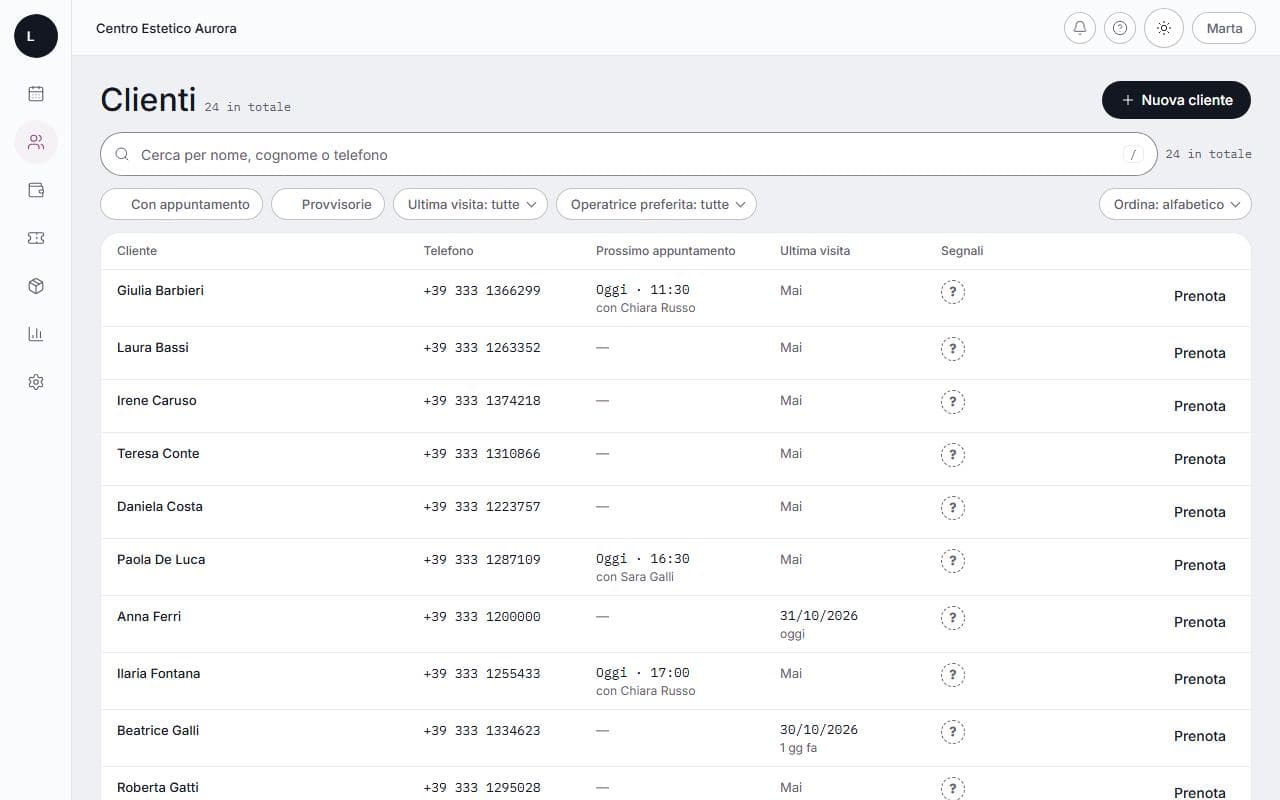
Task: Click the signal icon for Beatrice Galli
Action: 953,732
